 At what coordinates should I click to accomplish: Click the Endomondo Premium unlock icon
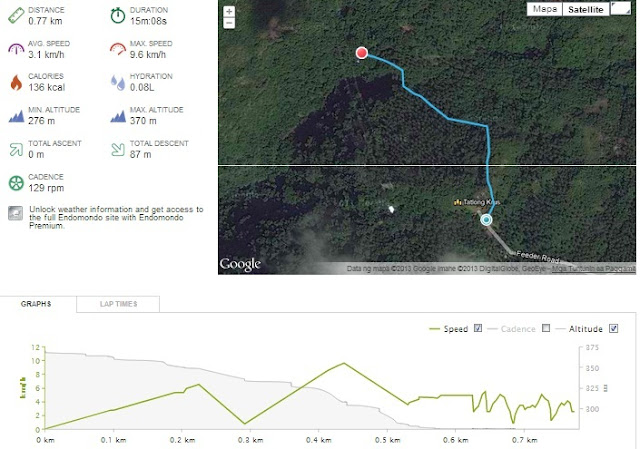pos(16,213)
